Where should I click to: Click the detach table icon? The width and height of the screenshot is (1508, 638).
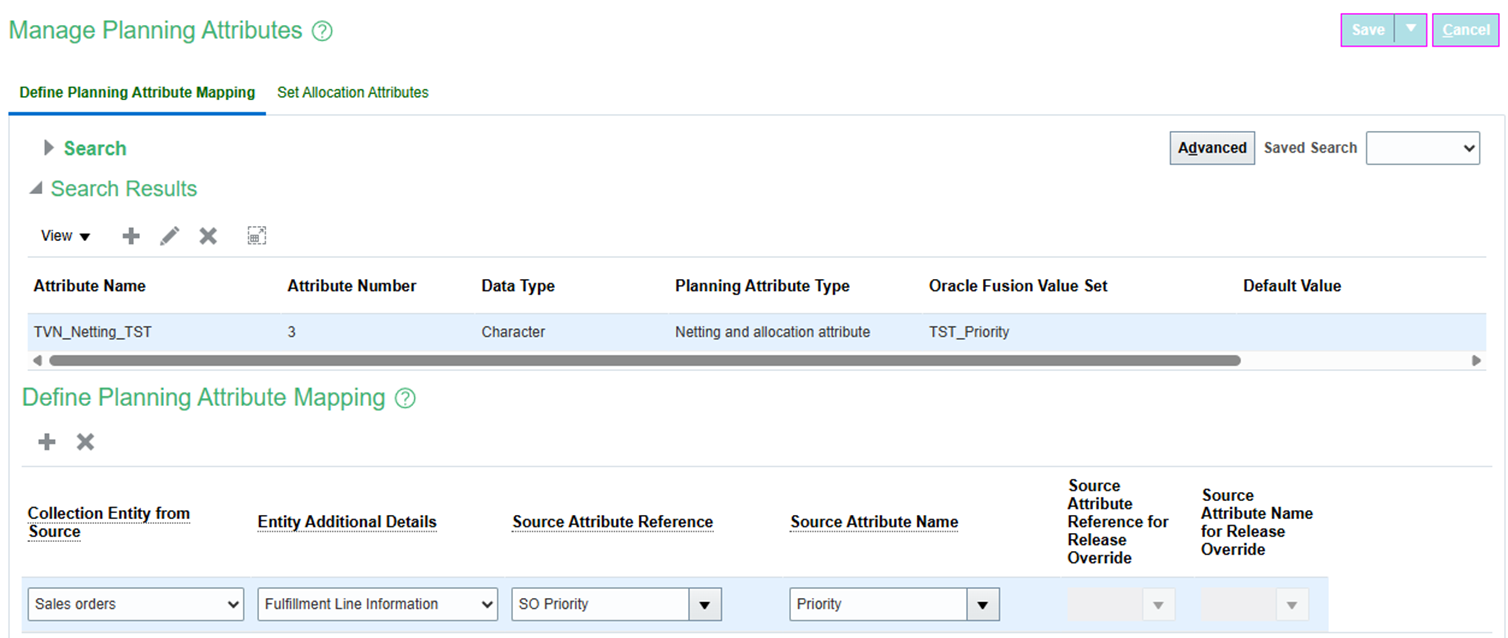tap(257, 236)
